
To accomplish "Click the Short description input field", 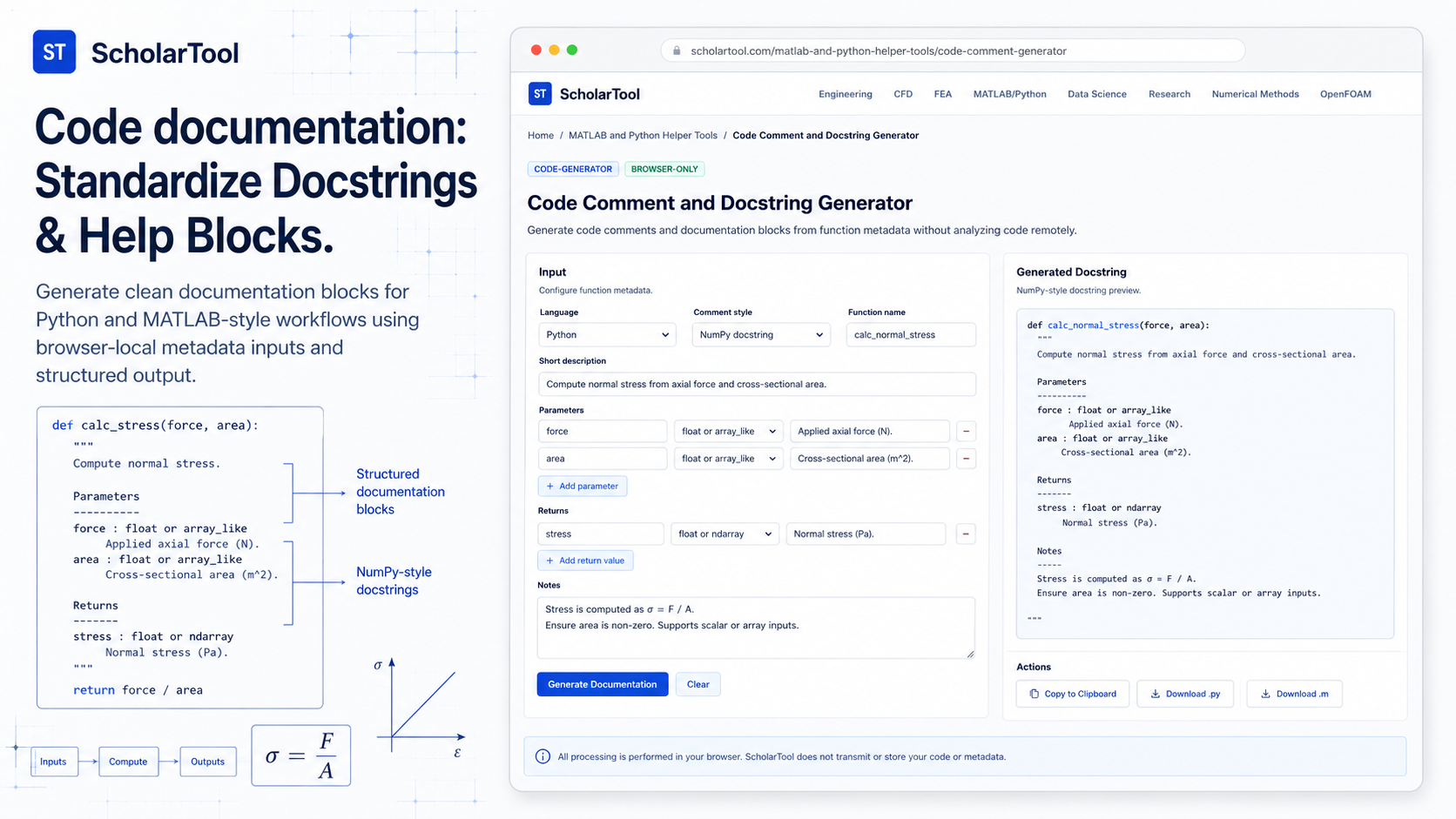I will pos(757,384).
